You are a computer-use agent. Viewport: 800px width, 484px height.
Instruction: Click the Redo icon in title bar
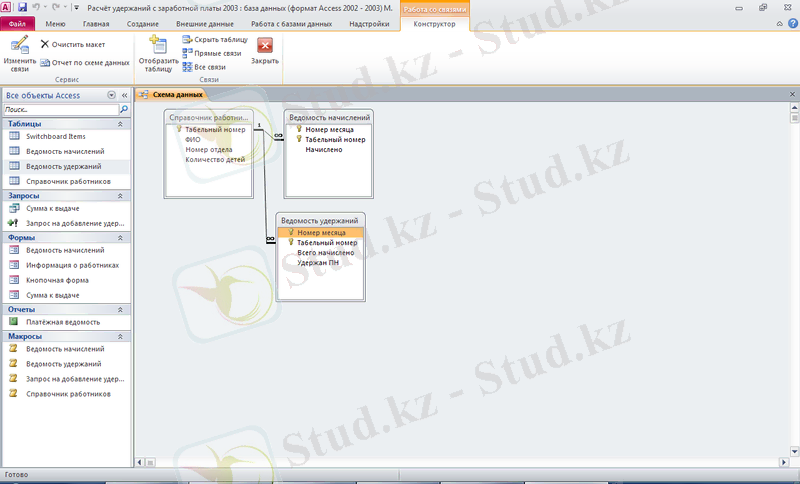(56, 8)
